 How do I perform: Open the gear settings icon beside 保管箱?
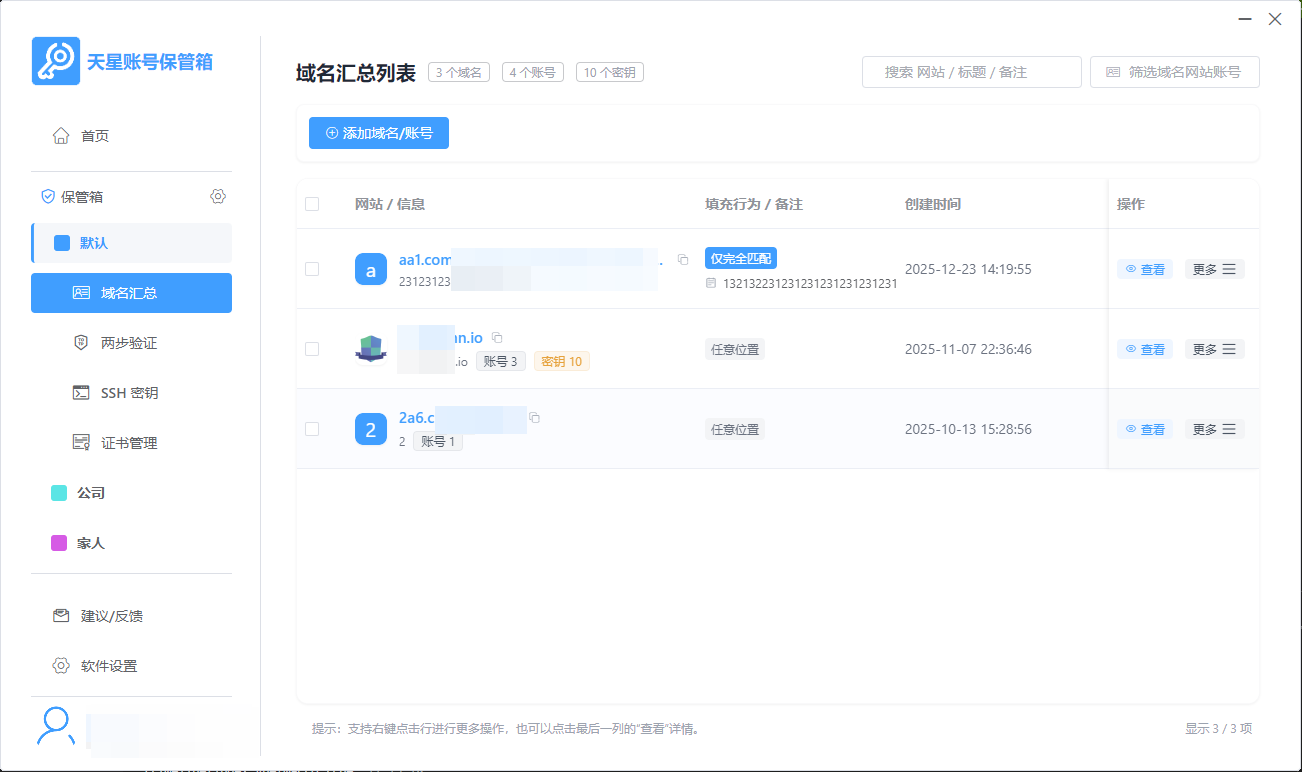(x=218, y=196)
